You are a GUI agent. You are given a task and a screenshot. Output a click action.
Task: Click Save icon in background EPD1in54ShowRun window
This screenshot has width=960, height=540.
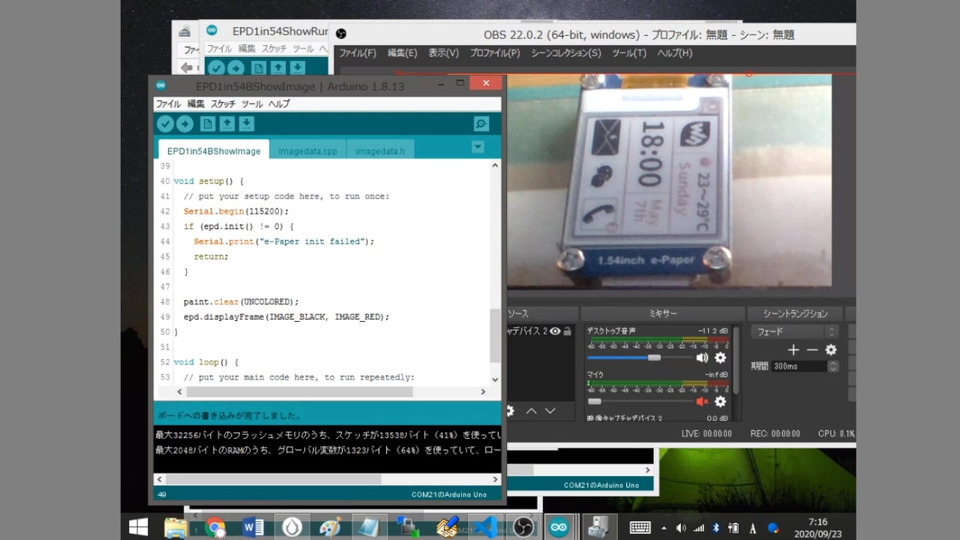[x=298, y=67]
